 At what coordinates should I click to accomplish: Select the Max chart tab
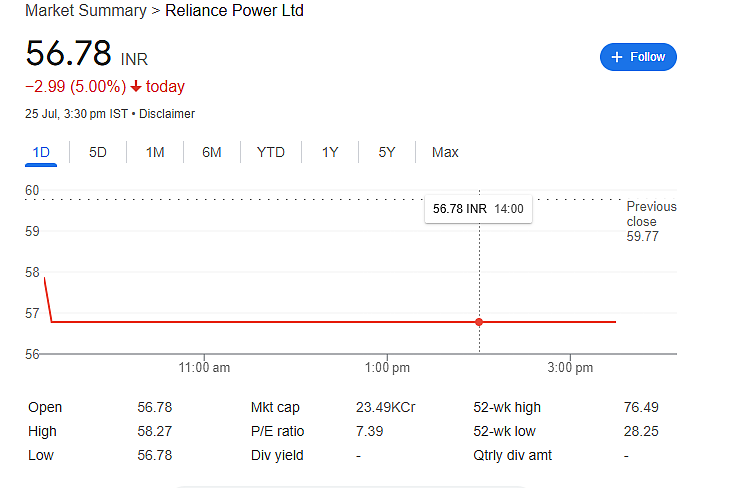[x=445, y=152]
